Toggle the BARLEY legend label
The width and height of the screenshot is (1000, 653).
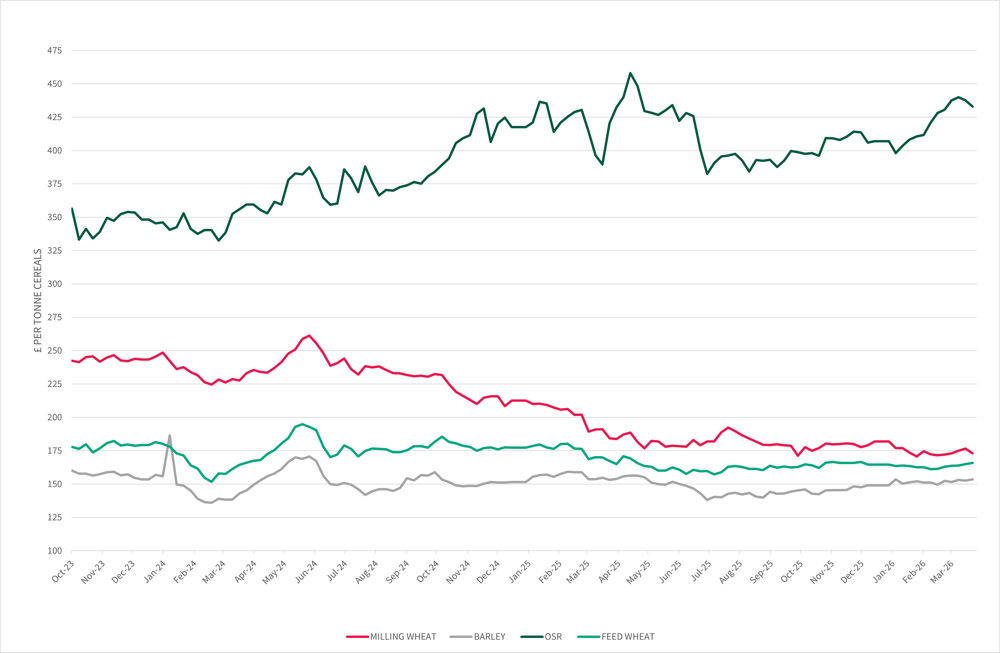489,636
